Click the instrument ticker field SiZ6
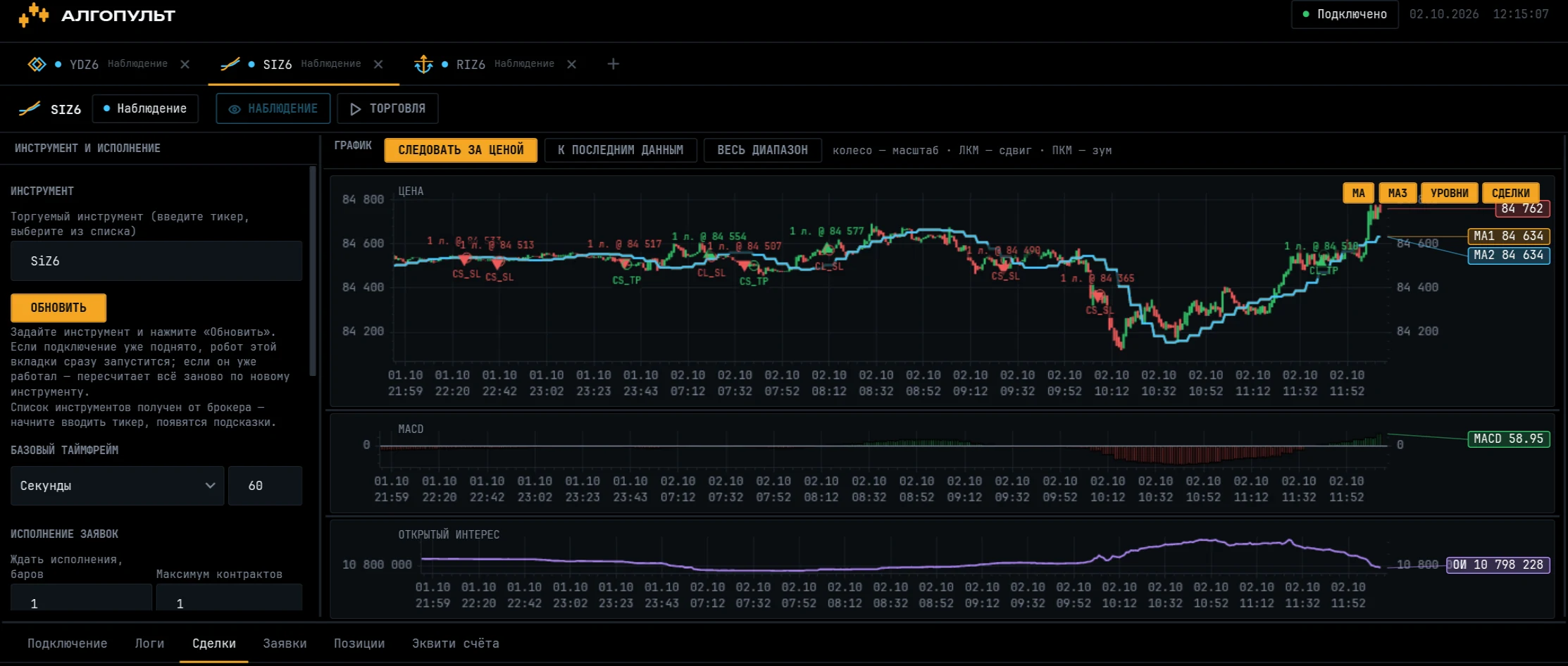1568x666 pixels. pos(156,261)
